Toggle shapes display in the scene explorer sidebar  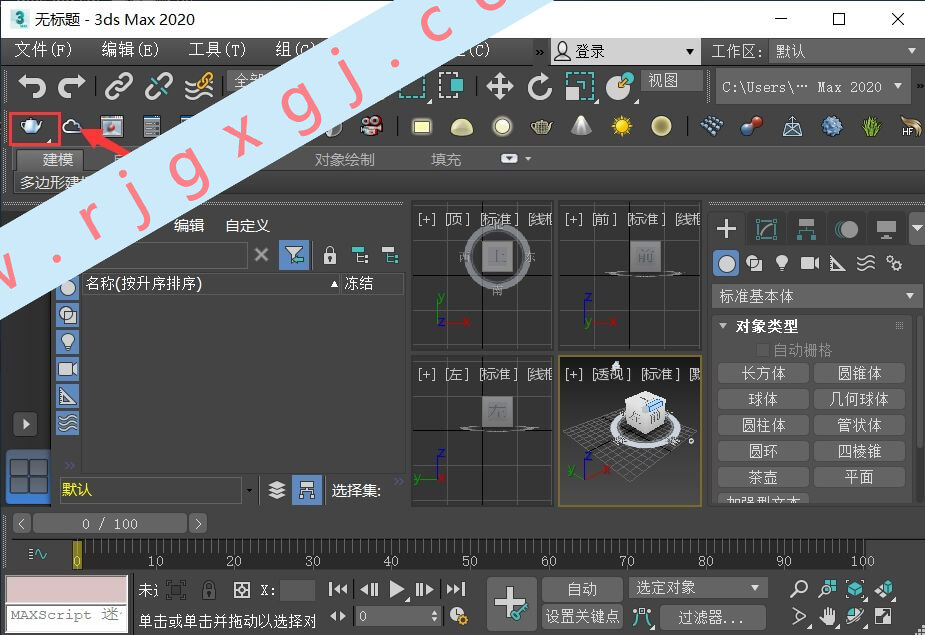point(68,315)
